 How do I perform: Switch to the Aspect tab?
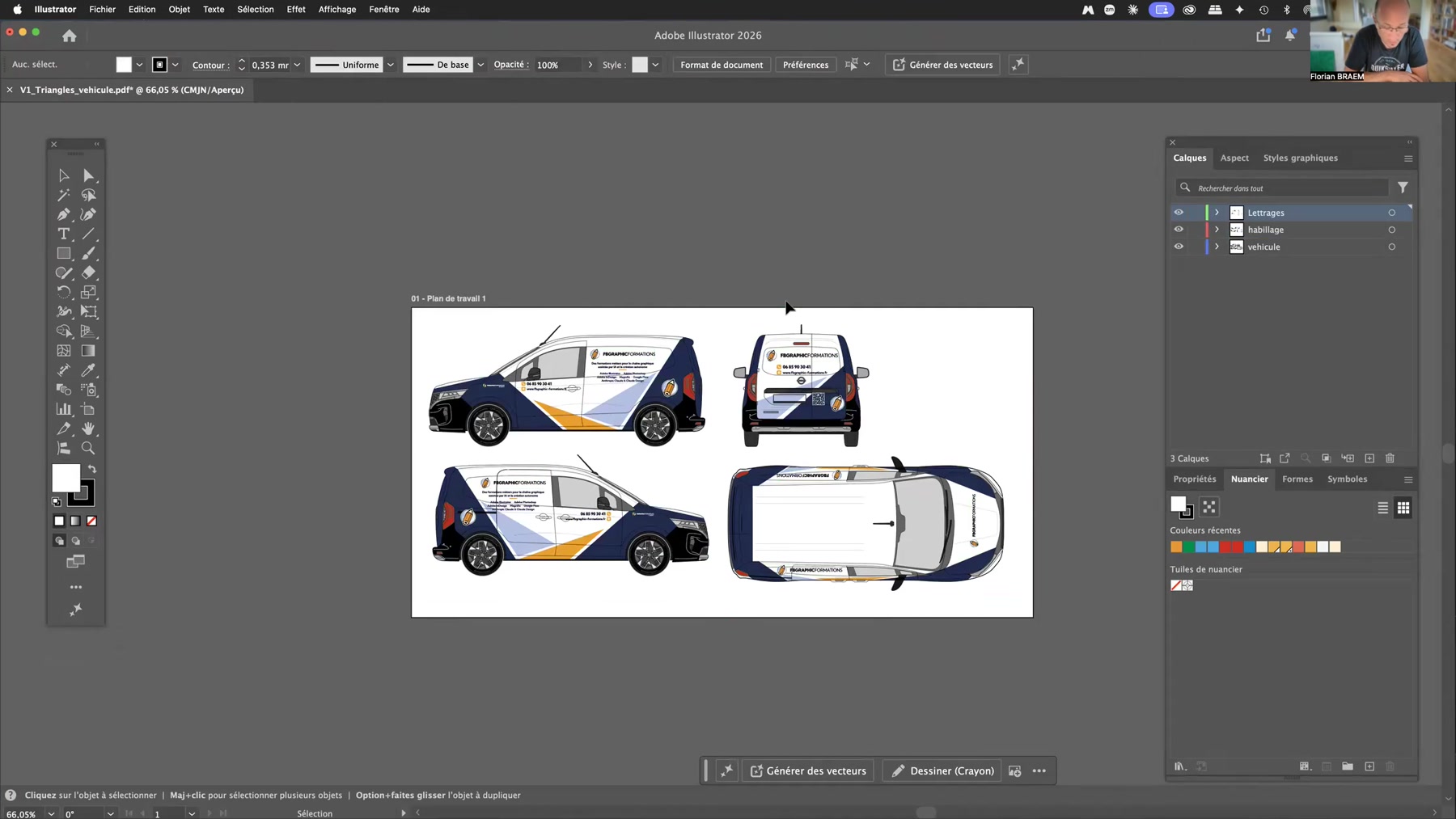point(1234,158)
